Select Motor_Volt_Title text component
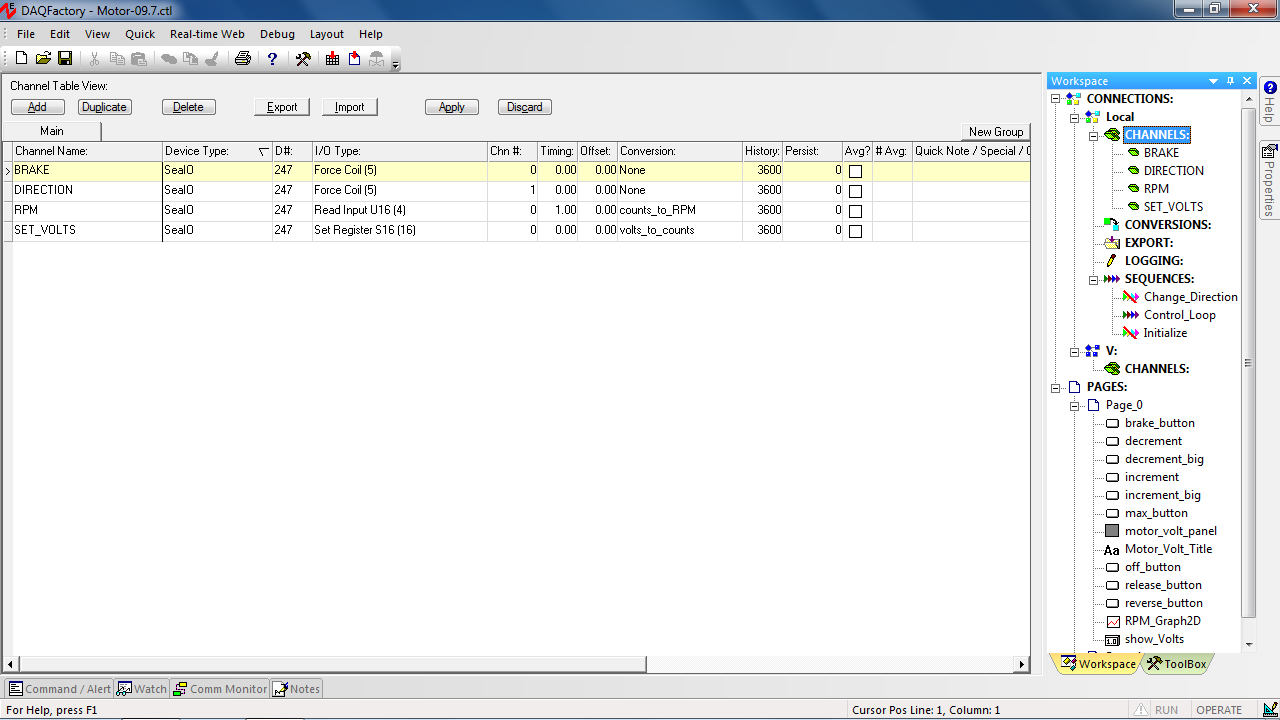 (1167, 549)
